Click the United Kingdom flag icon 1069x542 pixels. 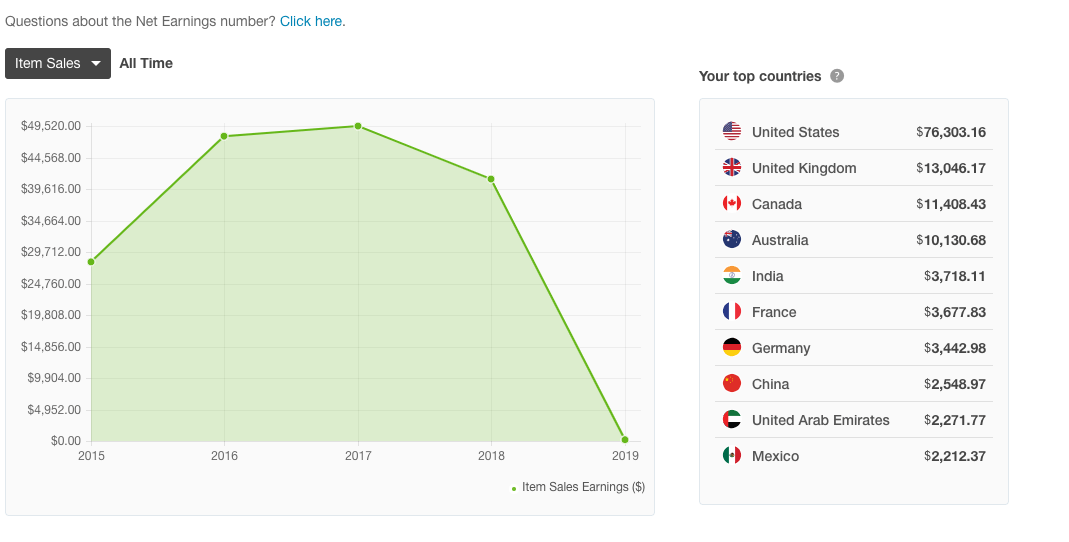(x=732, y=168)
